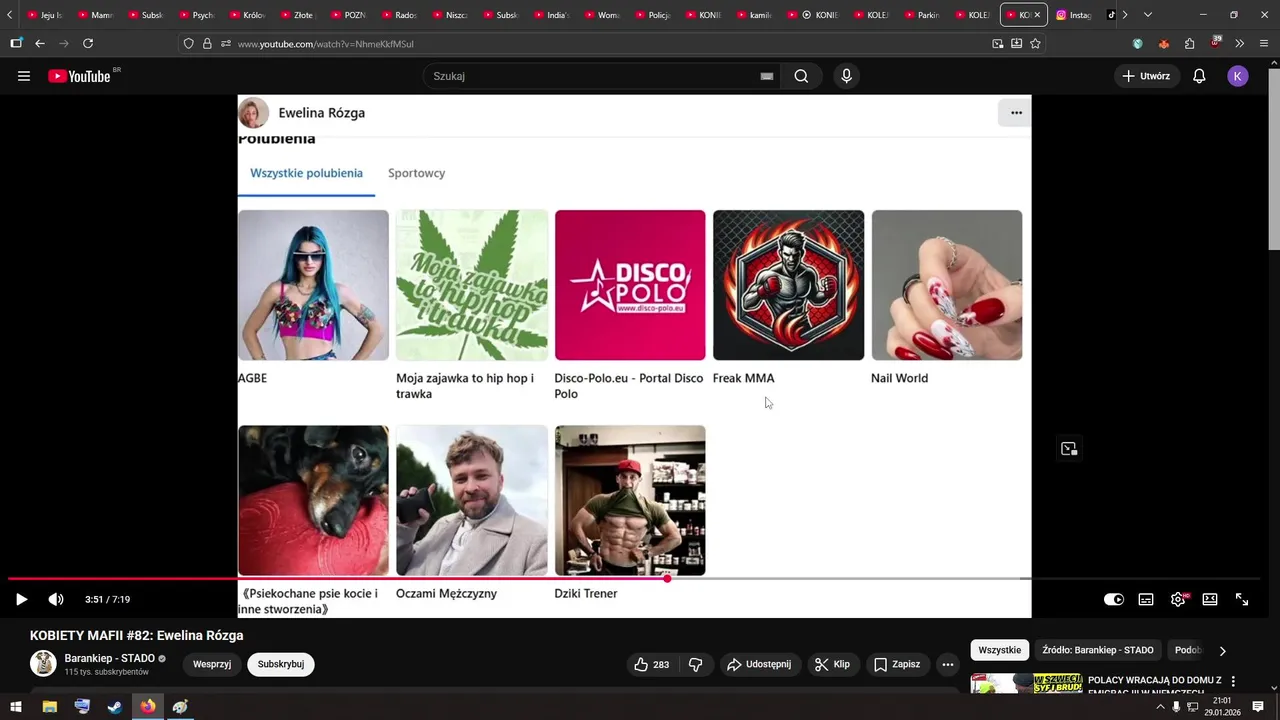Switch to the Instagram tab
This screenshot has height=720, width=1280.
pos(1074,15)
